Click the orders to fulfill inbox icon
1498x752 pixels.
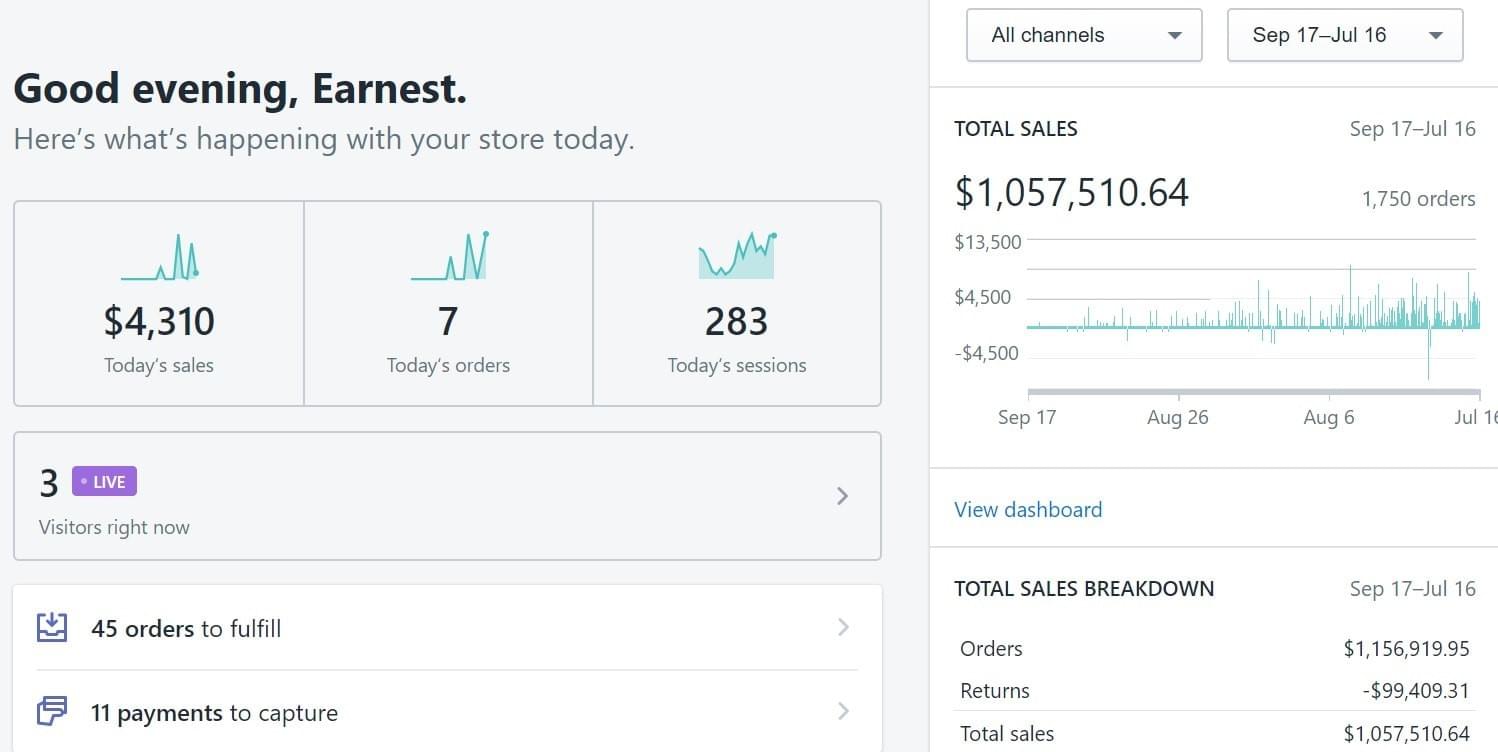(52, 628)
